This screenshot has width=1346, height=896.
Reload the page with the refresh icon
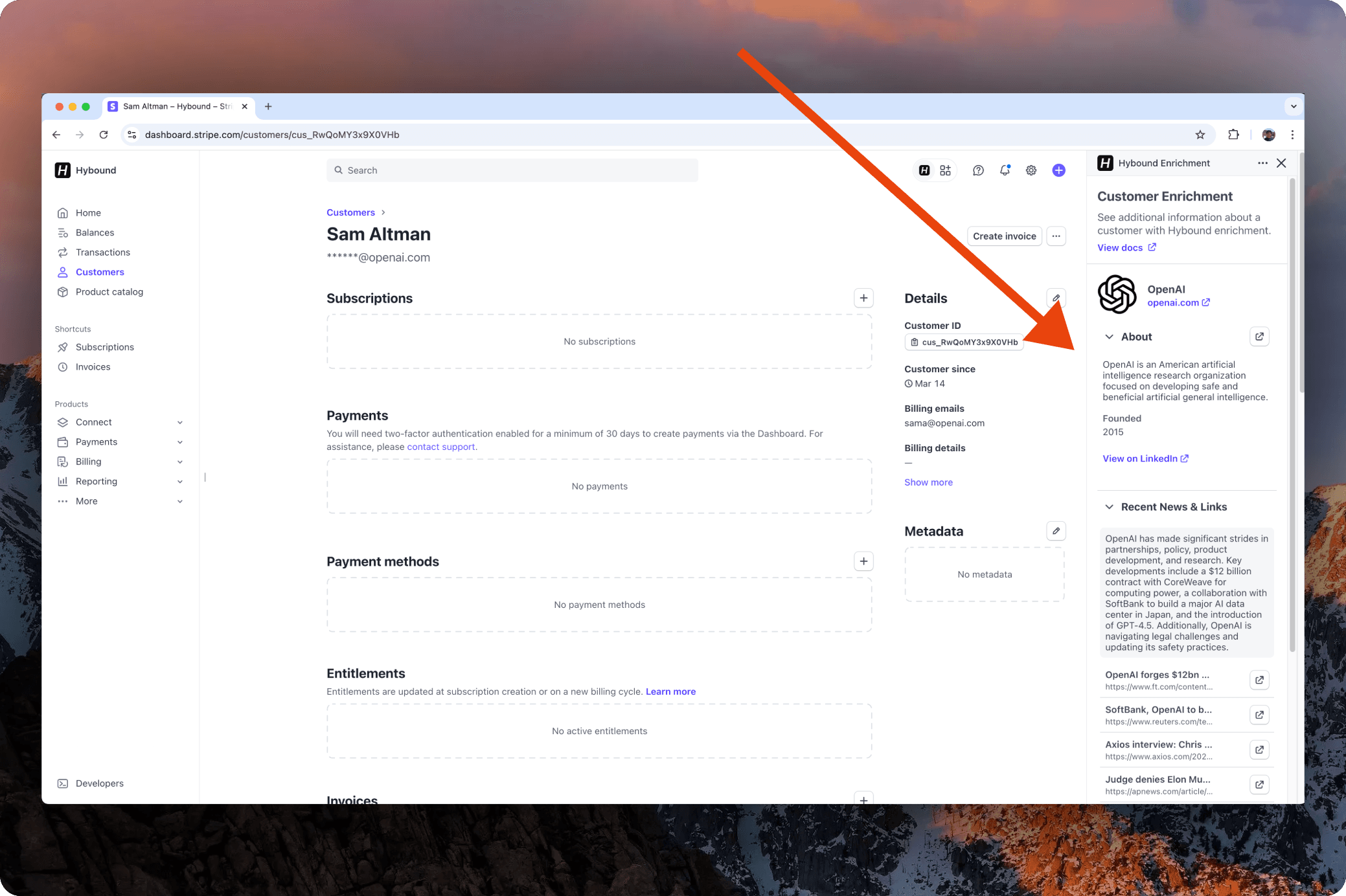click(104, 135)
